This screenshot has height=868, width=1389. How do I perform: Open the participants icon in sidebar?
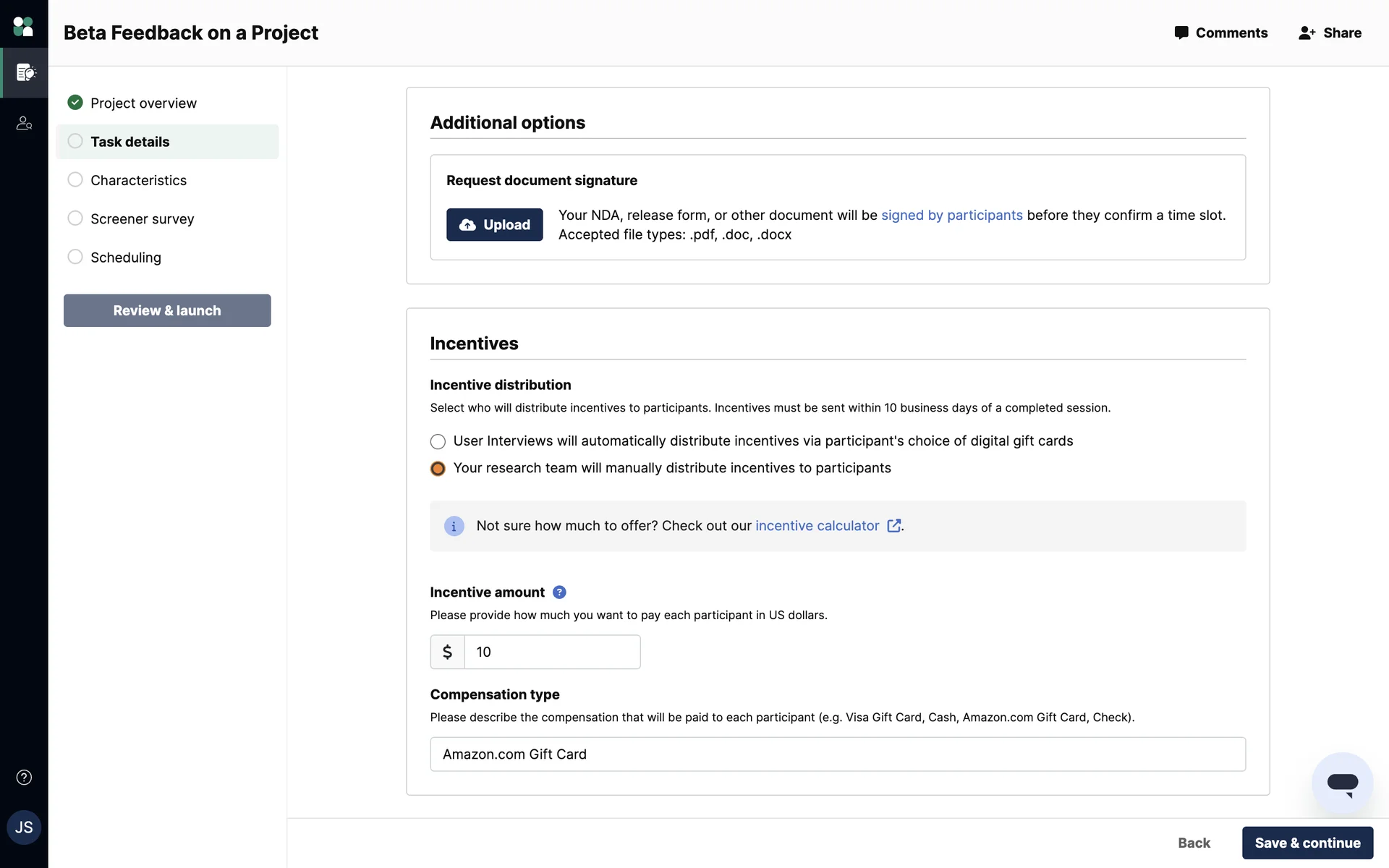[24, 124]
